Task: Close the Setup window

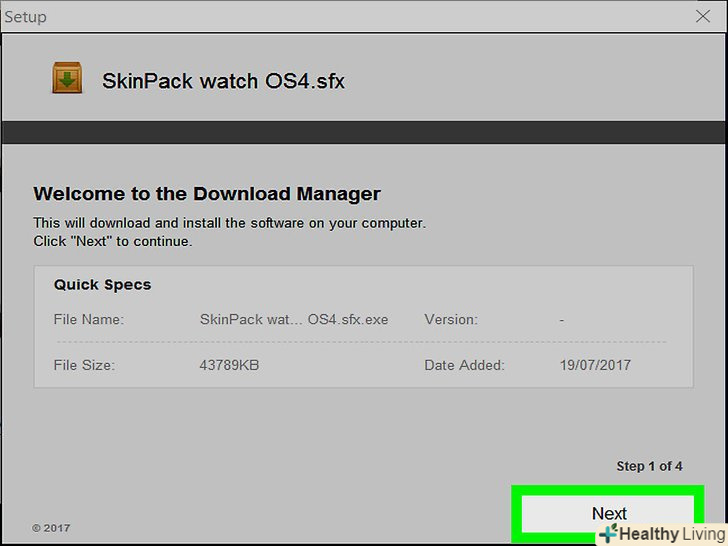Action: click(703, 17)
